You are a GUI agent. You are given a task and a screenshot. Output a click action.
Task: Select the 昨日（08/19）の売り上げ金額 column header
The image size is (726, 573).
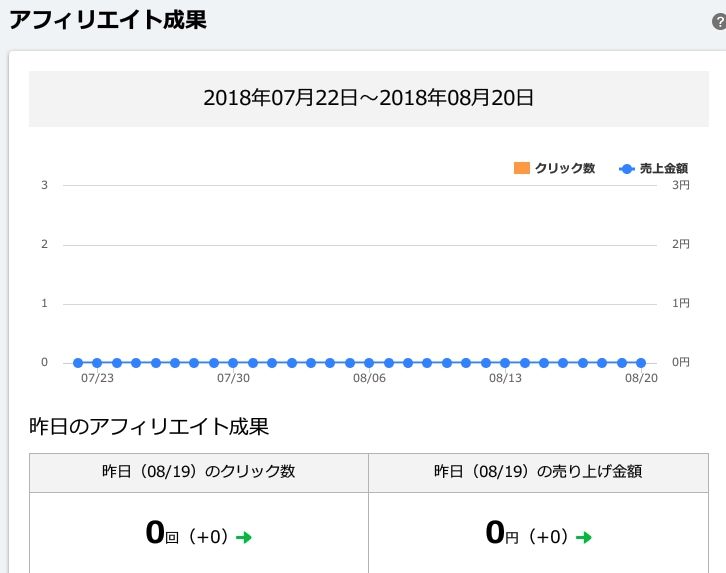[538, 473]
